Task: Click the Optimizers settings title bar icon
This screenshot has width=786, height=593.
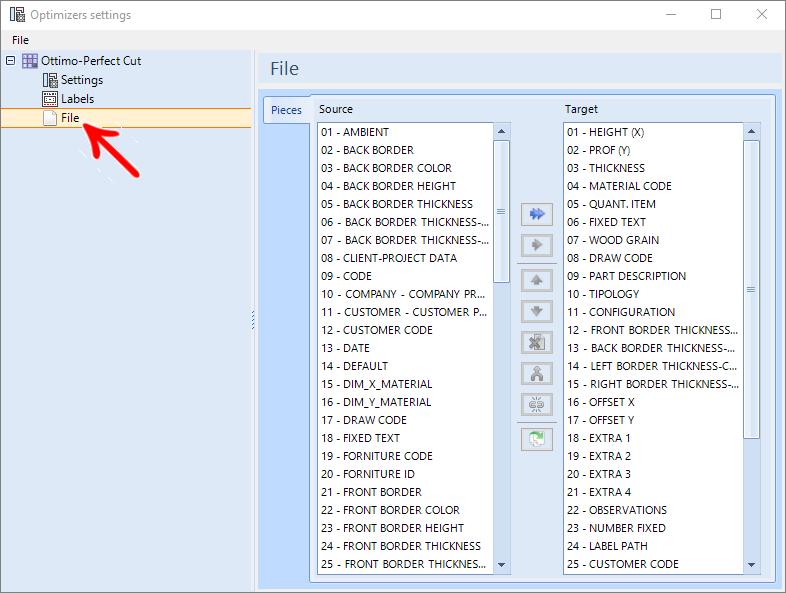Action: (x=17, y=15)
